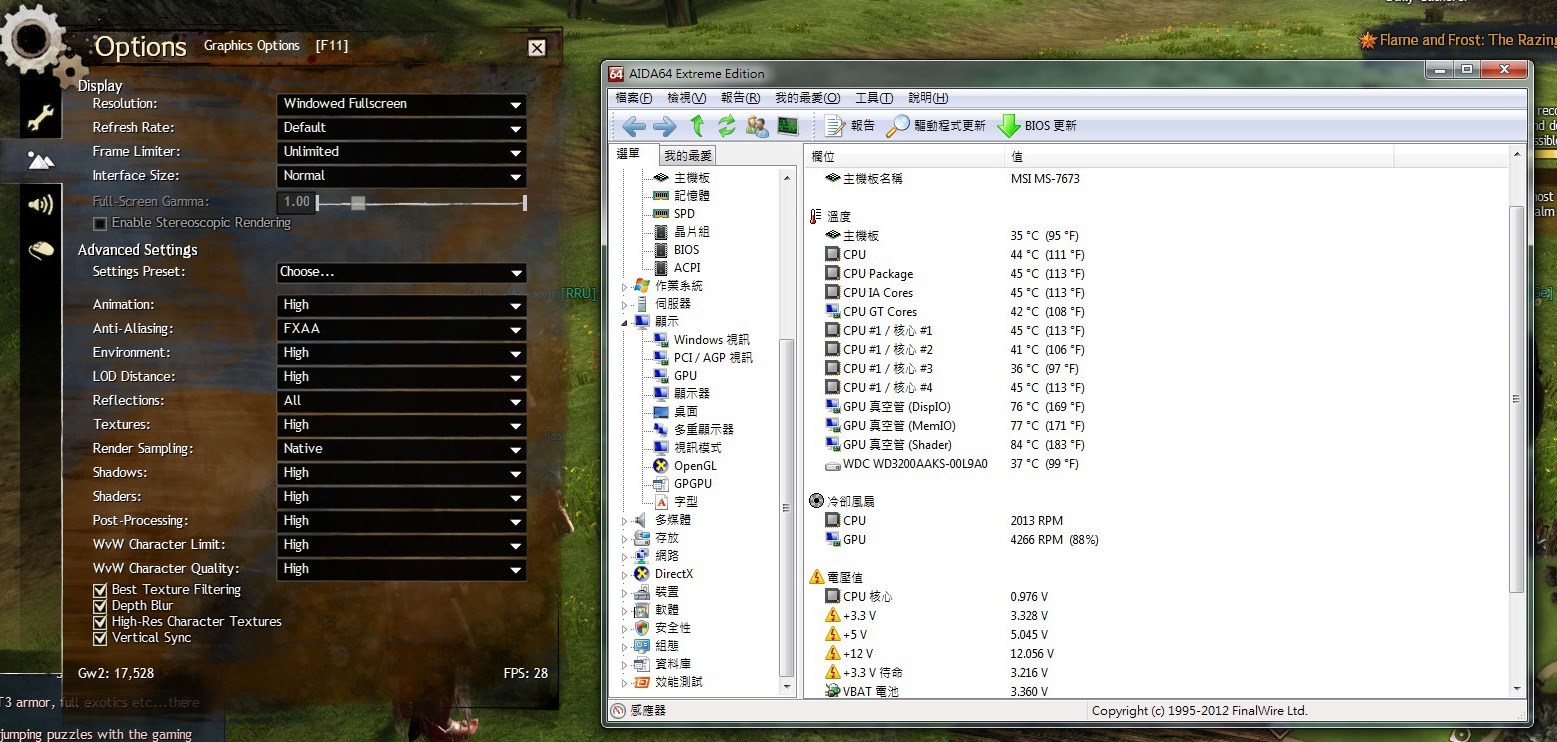Expand the 作業系統 tree node
Image resolution: width=1557 pixels, height=742 pixels.
click(x=626, y=286)
